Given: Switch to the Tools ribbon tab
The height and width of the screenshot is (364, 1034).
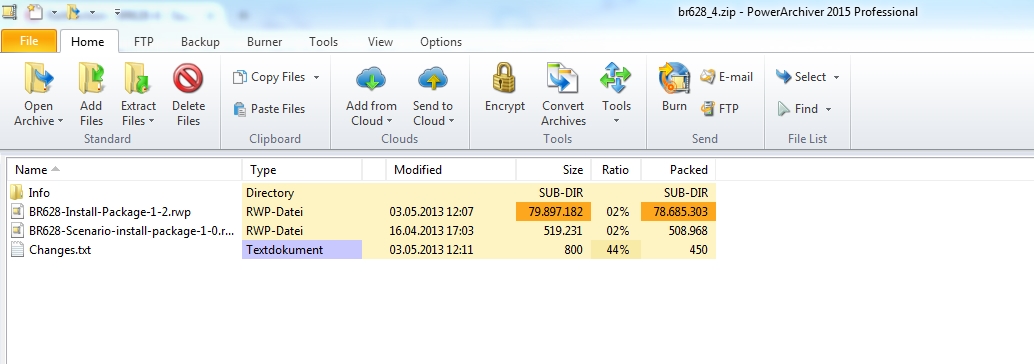Looking at the screenshot, I should [323, 42].
